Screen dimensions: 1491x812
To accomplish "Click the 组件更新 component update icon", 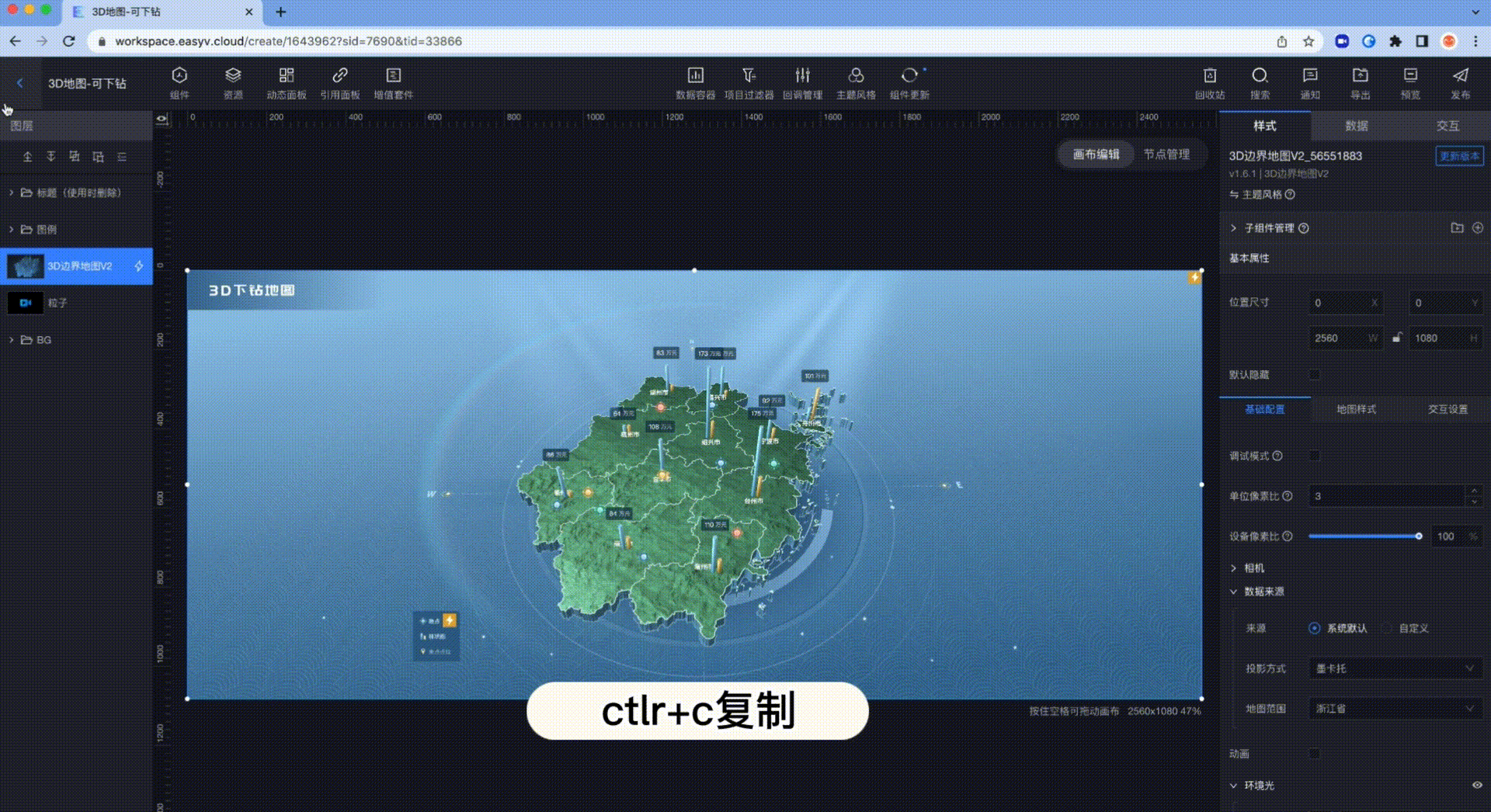I will 909,75.
